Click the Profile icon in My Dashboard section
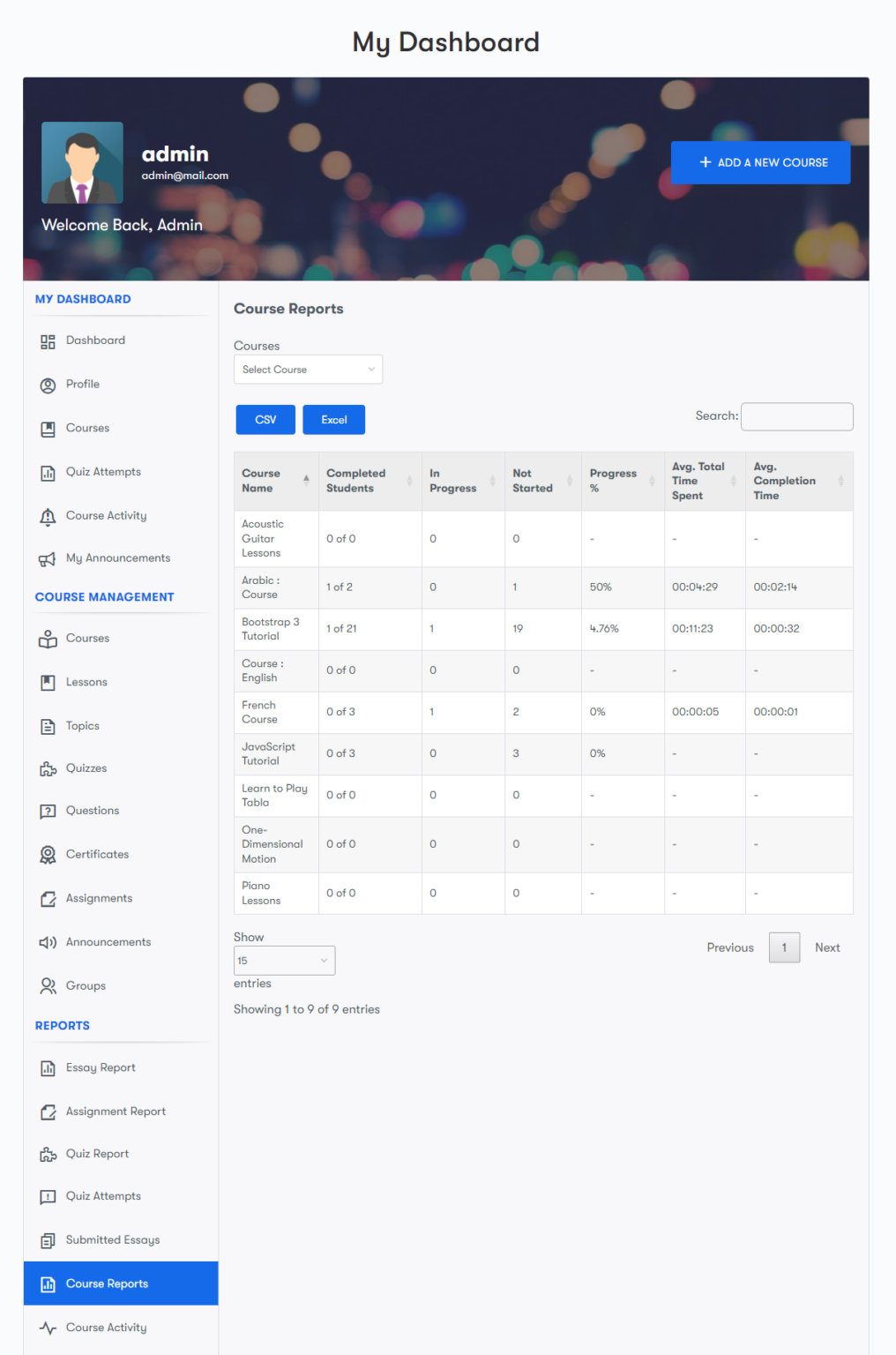 (x=48, y=385)
